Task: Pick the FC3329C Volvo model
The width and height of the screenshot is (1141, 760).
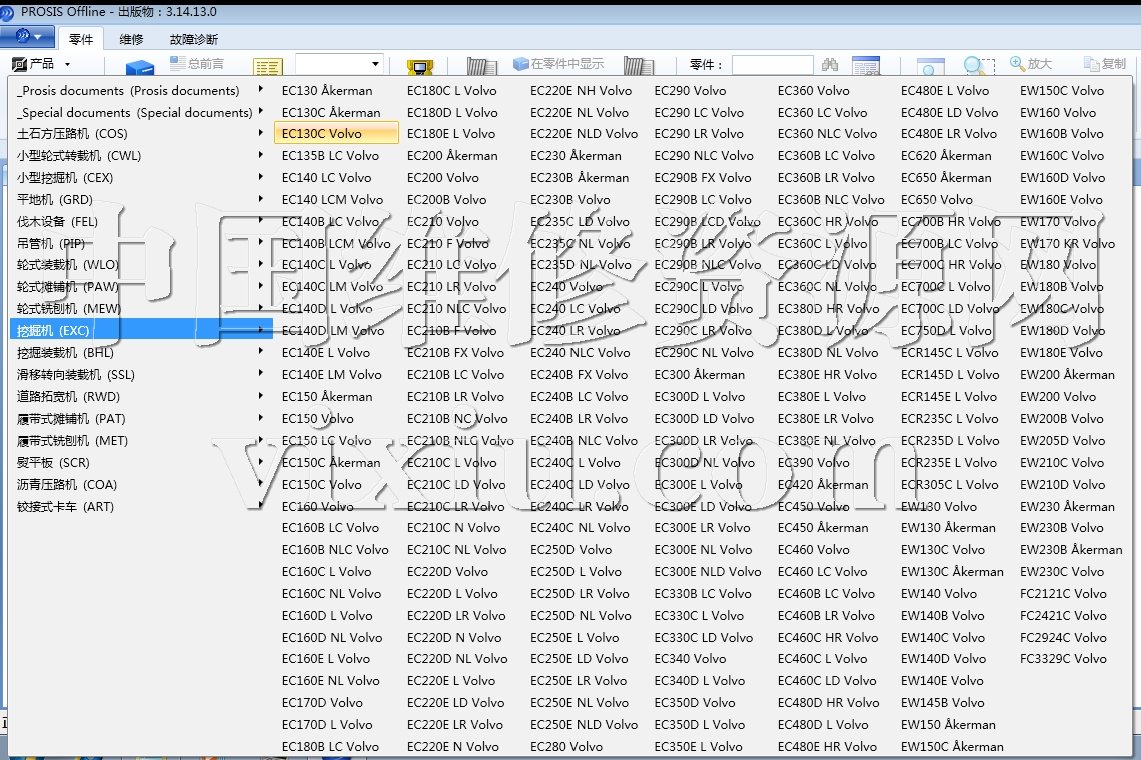Action: [x=1063, y=659]
